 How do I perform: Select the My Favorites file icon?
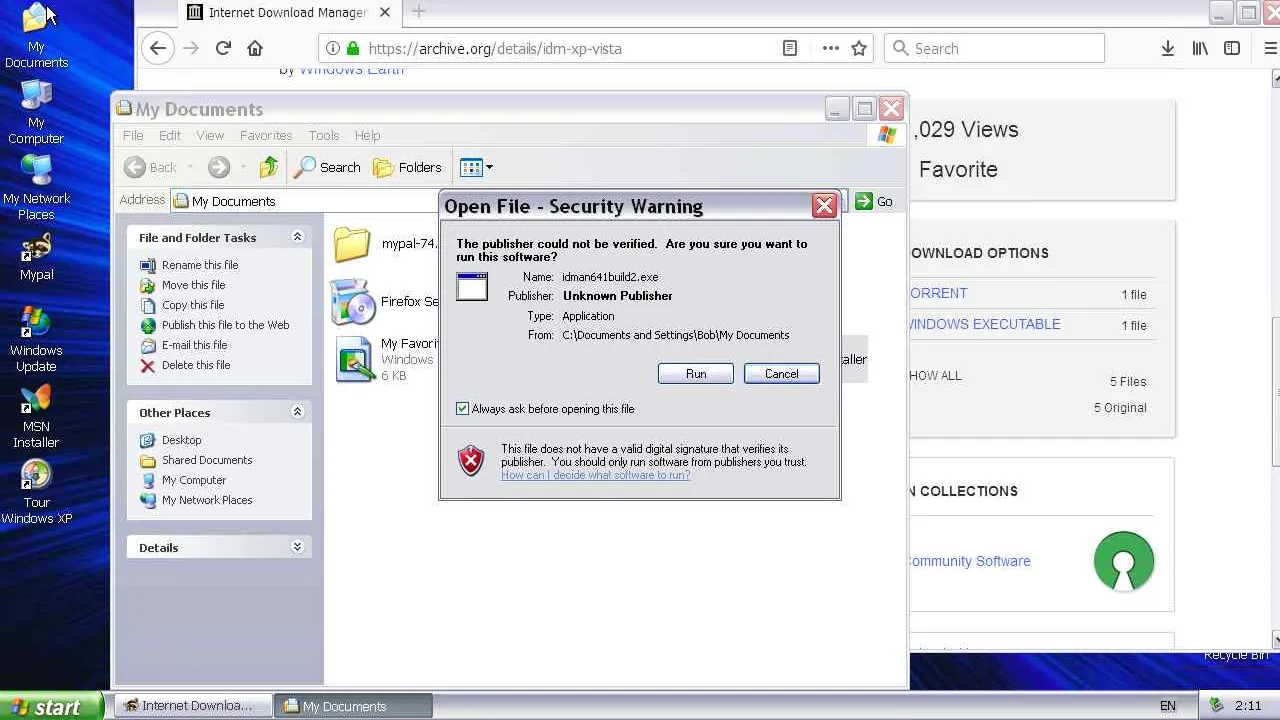point(355,359)
